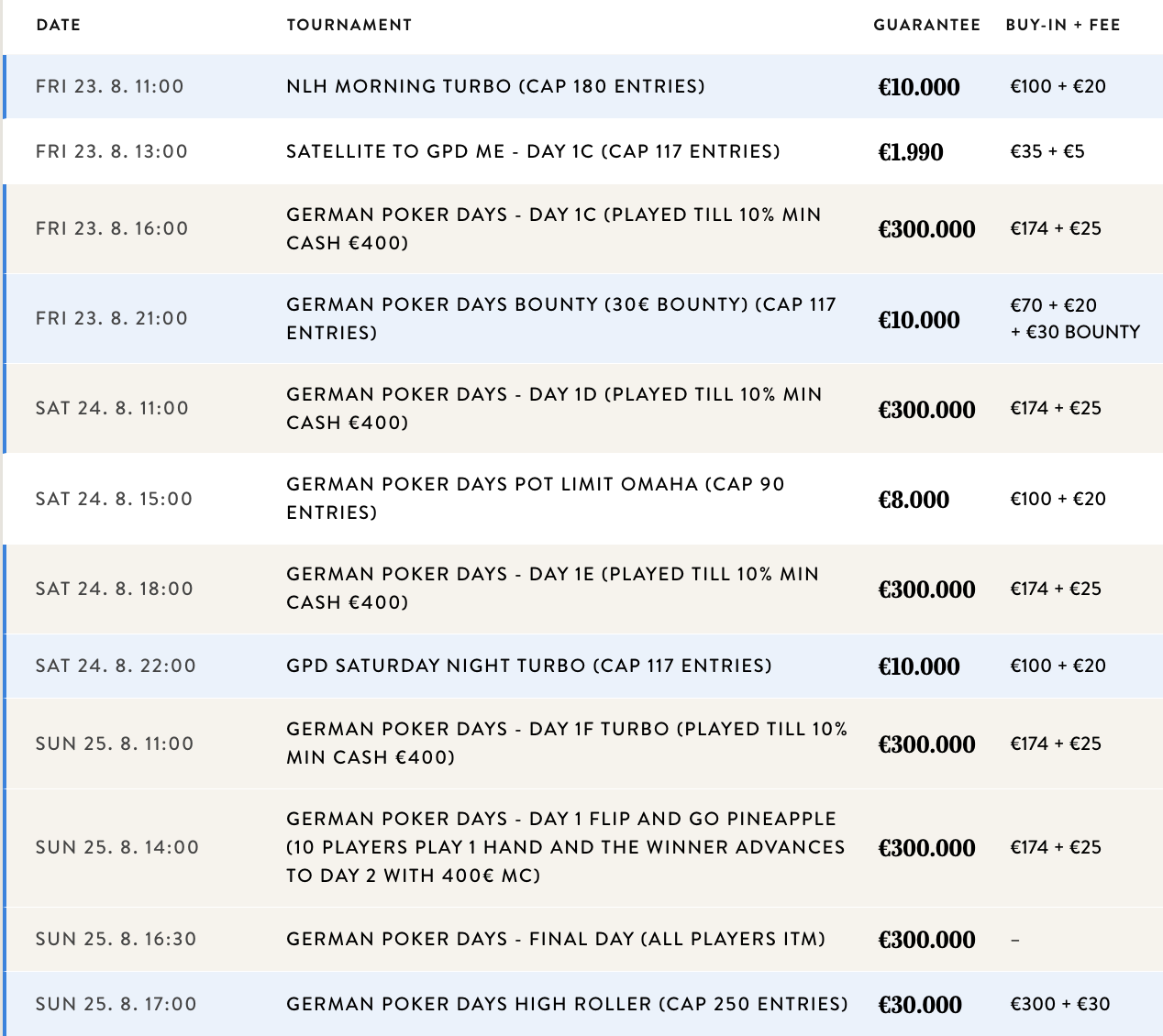
Task: Click the €1.990 guarantee amount
Action: pos(910,152)
